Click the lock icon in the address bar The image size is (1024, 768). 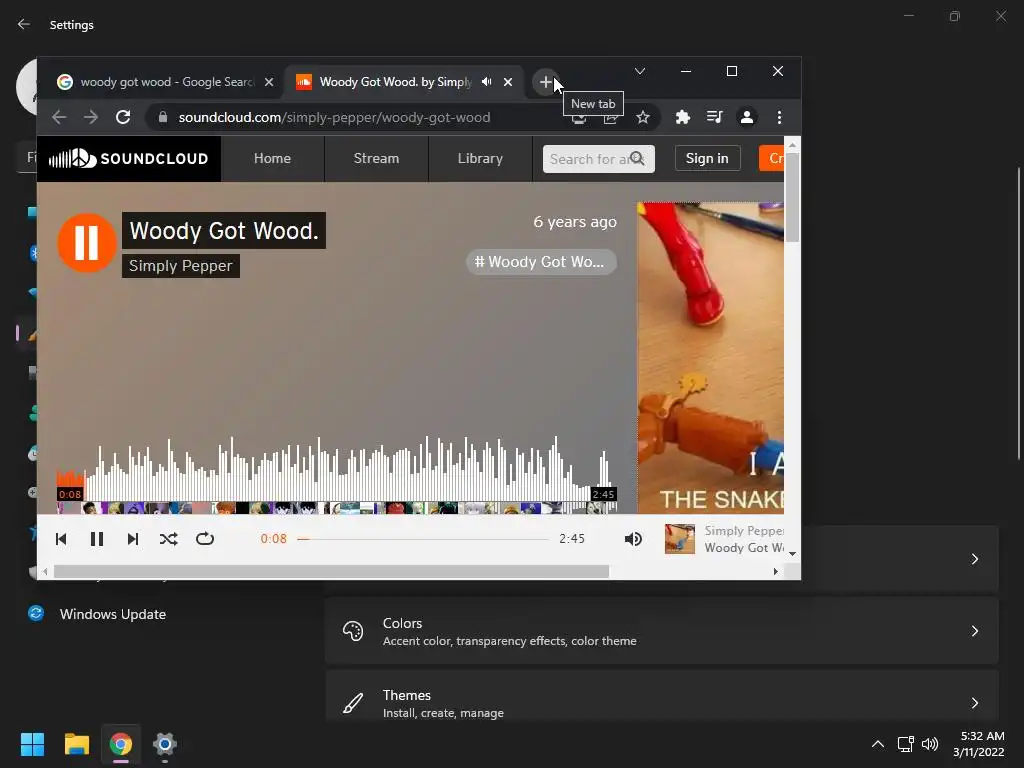coord(163,118)
